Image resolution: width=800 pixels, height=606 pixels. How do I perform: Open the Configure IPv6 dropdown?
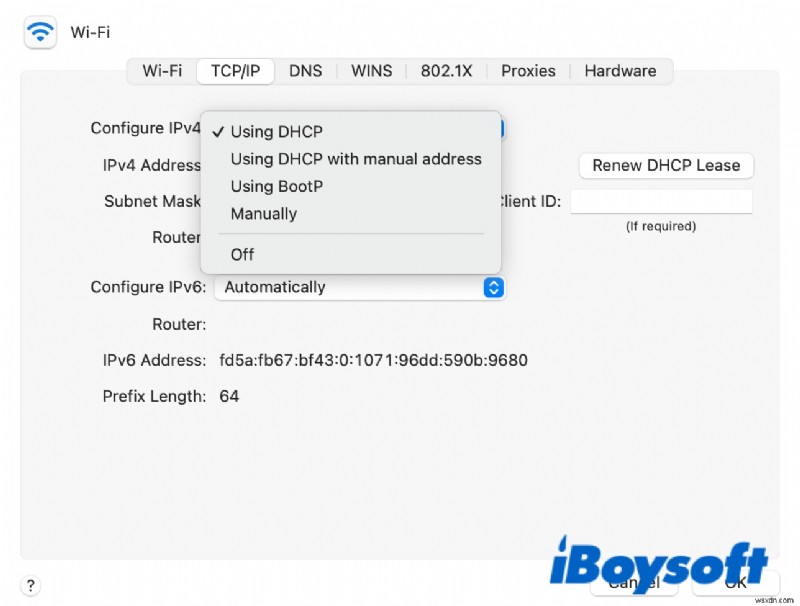point(360,287)
